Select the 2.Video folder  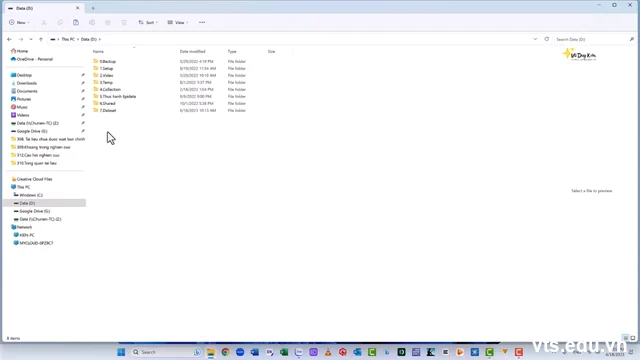107,75
